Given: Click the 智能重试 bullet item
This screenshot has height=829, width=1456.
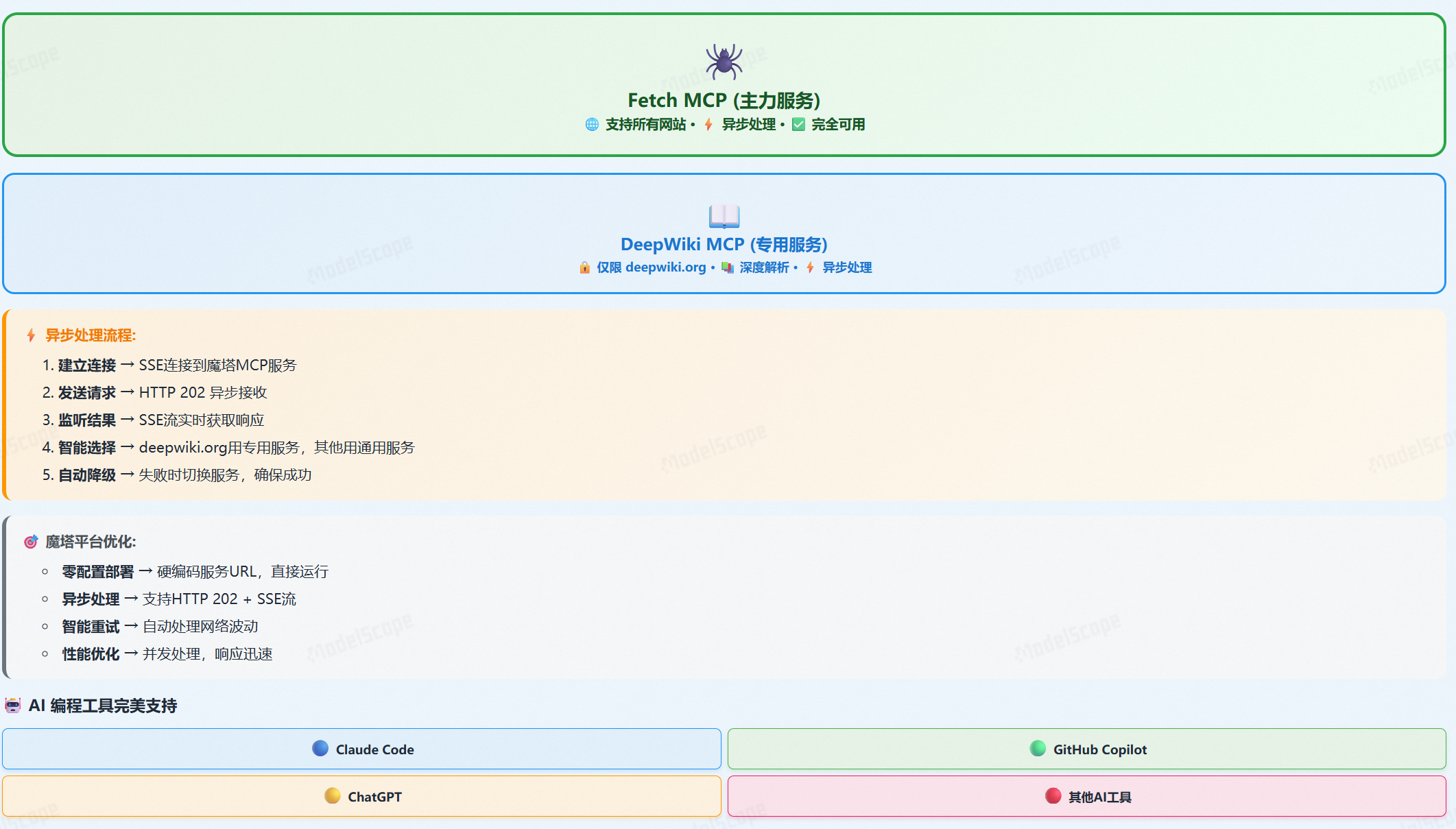Looking at the screenshot, I should point(160,627).
